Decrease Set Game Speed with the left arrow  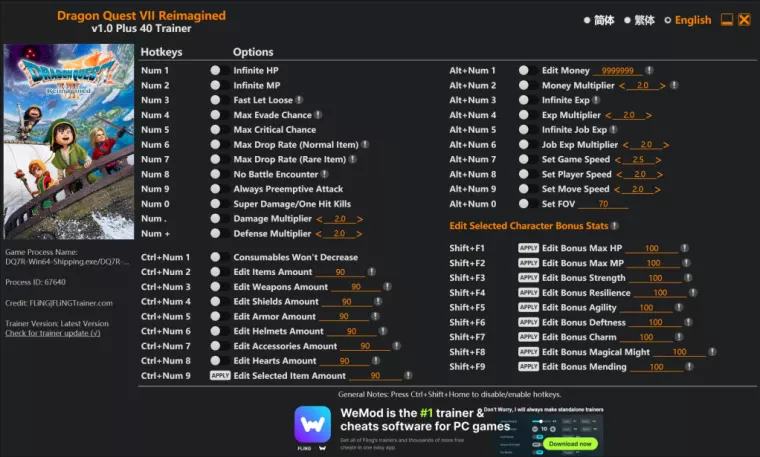619,160
